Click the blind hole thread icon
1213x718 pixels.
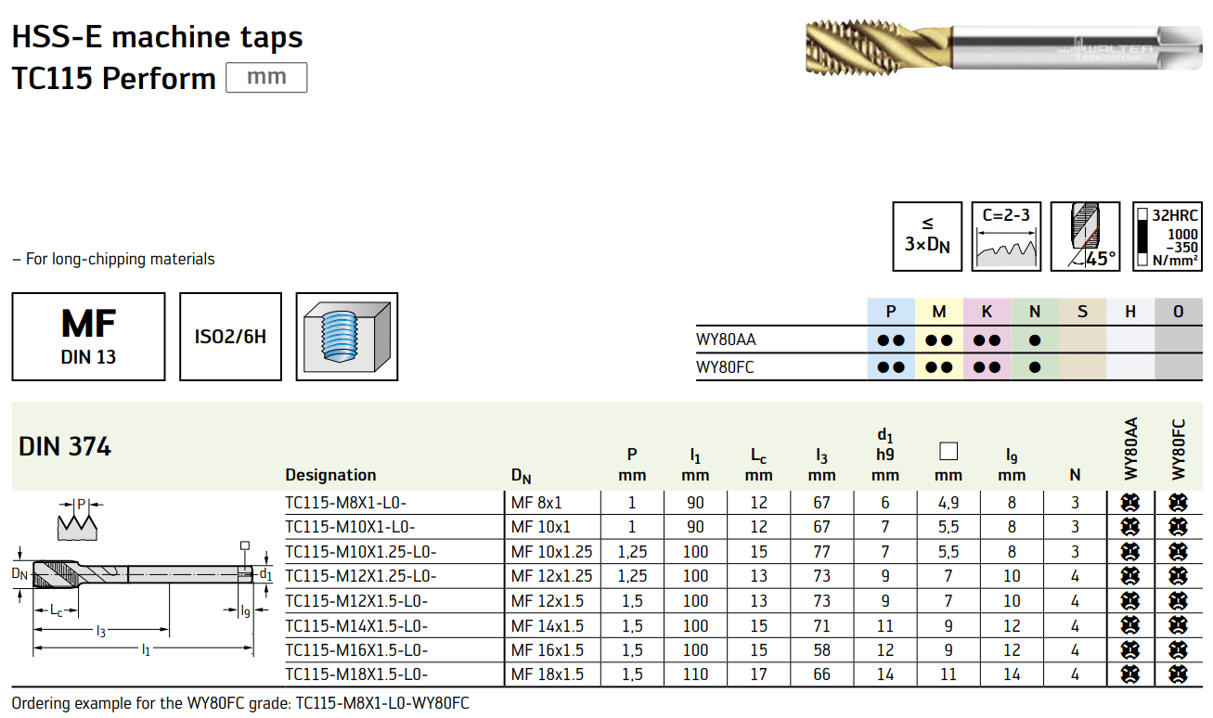(x=347, y=336)
